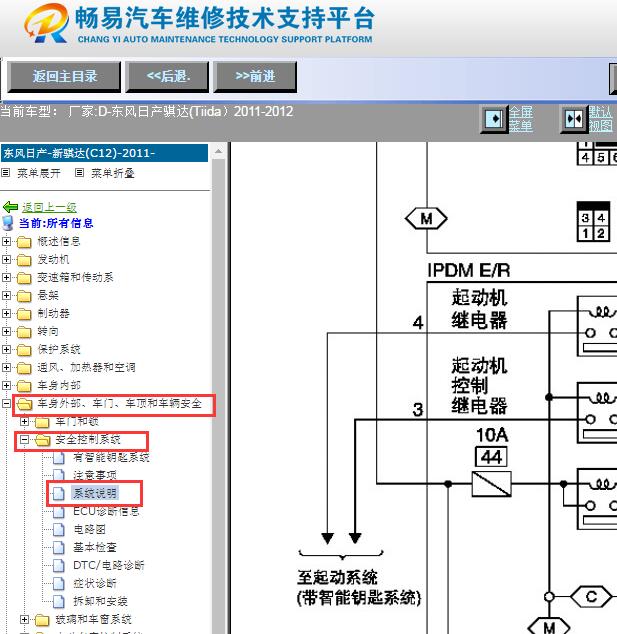
Task: Open 系统说明 document
Action: [95, 493]
